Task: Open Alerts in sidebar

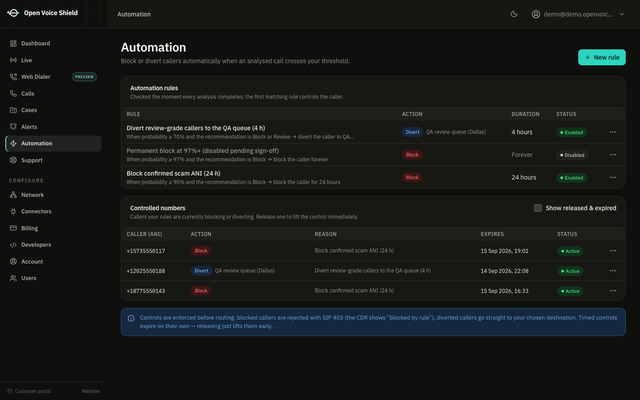Action: (53, 127)
